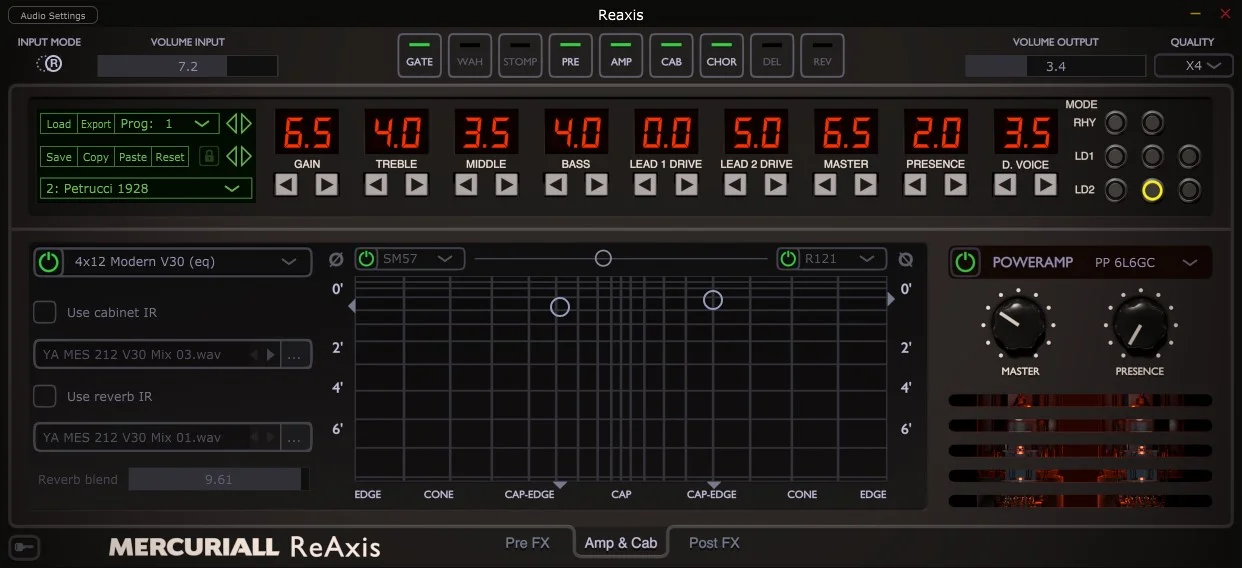Switch to the Post FX tab

pos(714,543)
